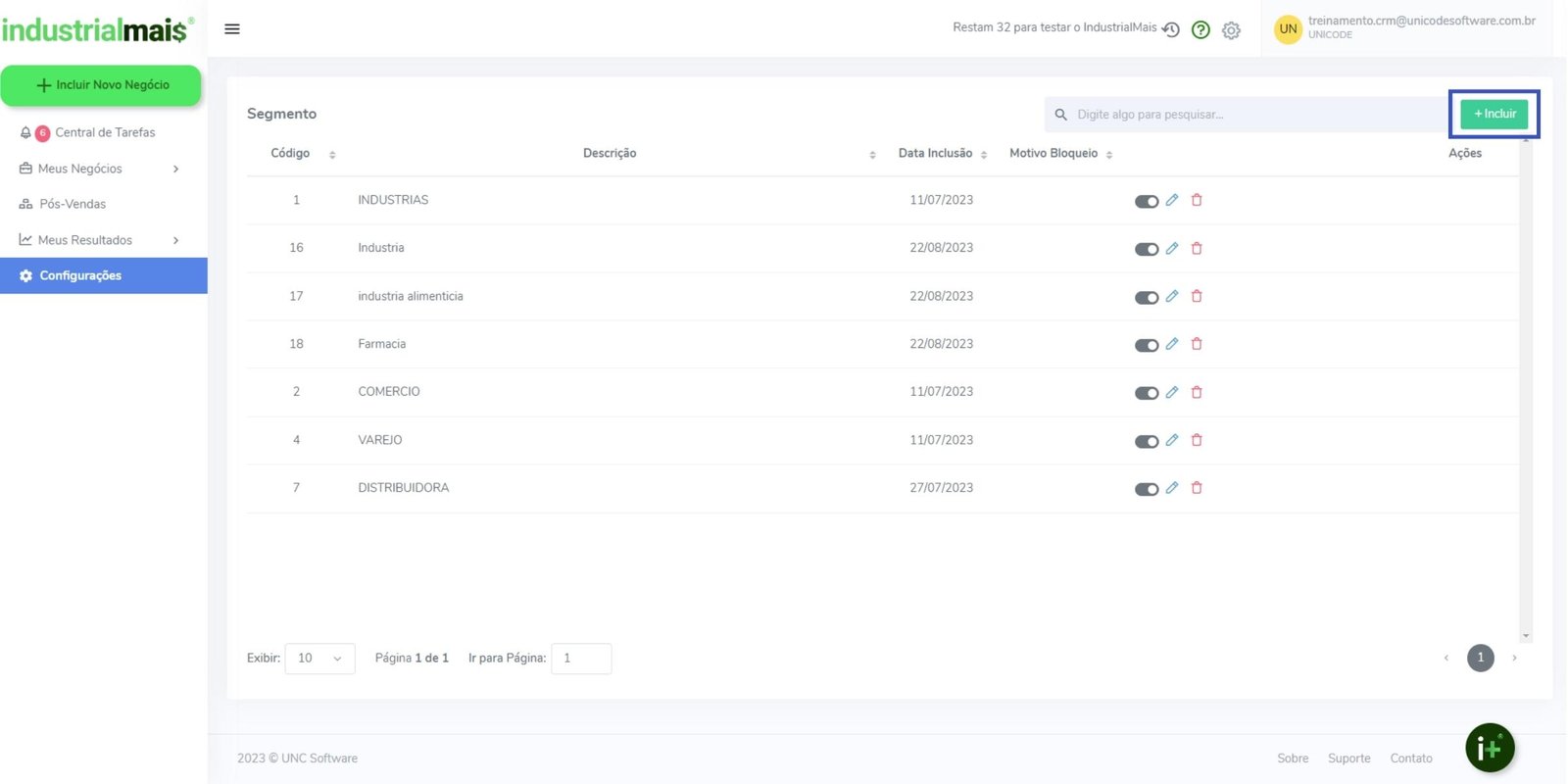This screenshot has width=1568, height=784.
Task: Disable the industria alimenticia segment switch
Action: point(1146,298)
